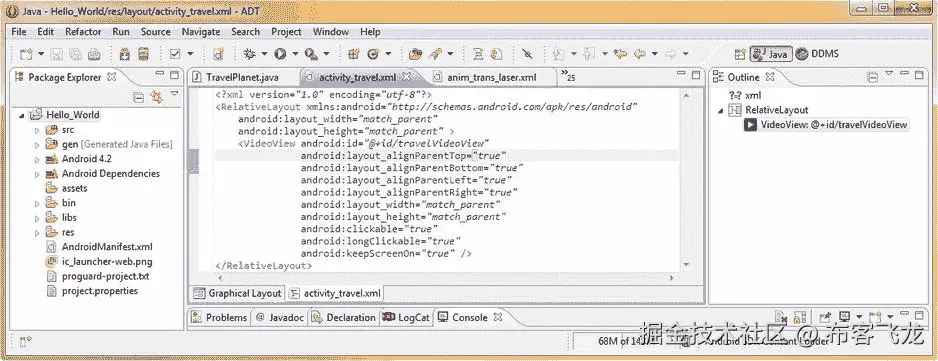The image size is (938, 361).
Task: Click Collapse All in Outline view
Action: click(x=873, y=77)
